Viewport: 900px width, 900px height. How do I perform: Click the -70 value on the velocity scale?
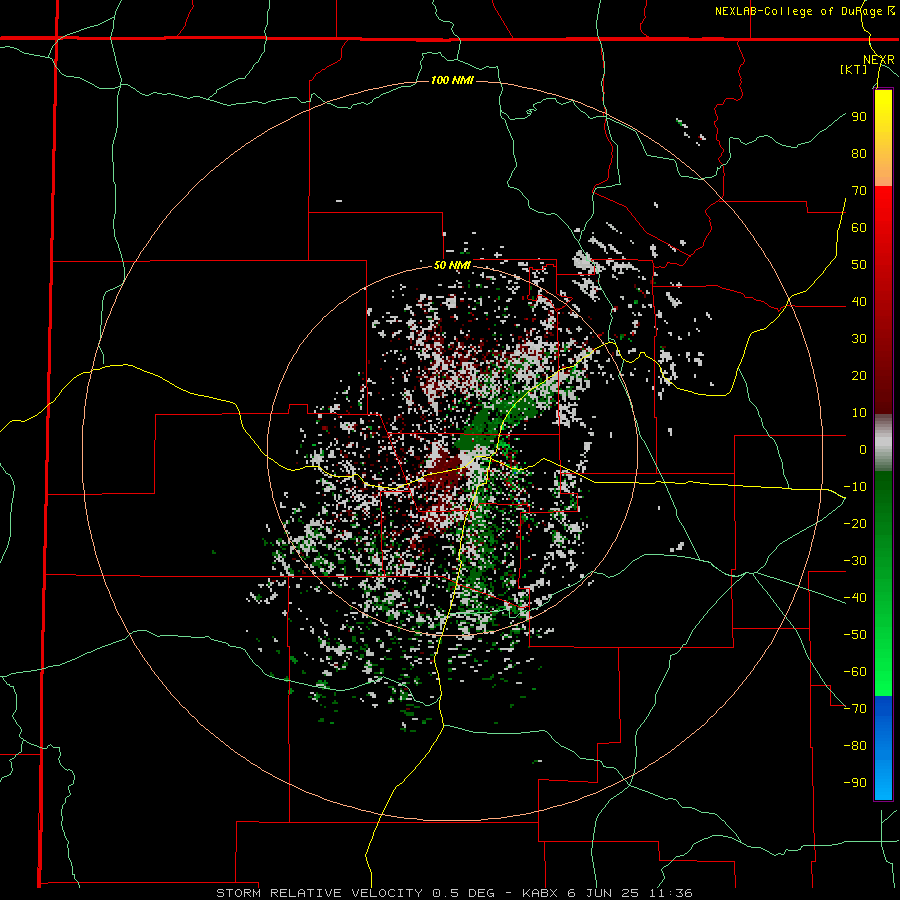click(855, 709)
